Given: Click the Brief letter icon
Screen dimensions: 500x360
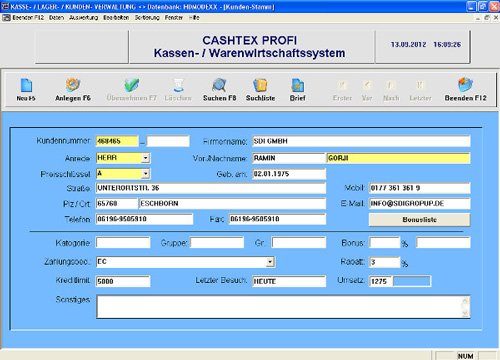Looking at the screenshot, I should 297,85.
